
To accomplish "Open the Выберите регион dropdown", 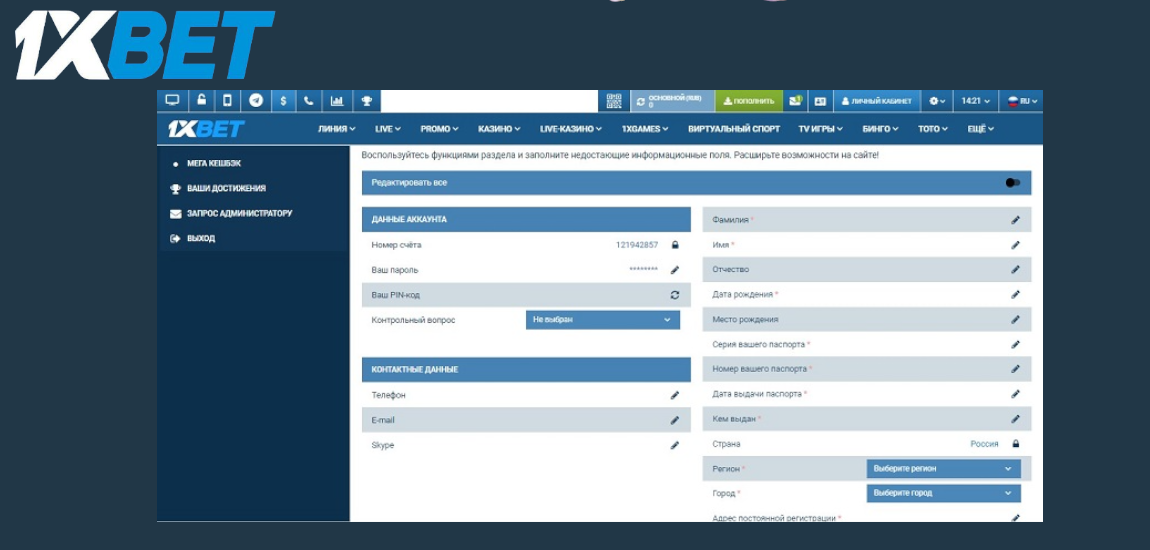I will pos(944,469).
